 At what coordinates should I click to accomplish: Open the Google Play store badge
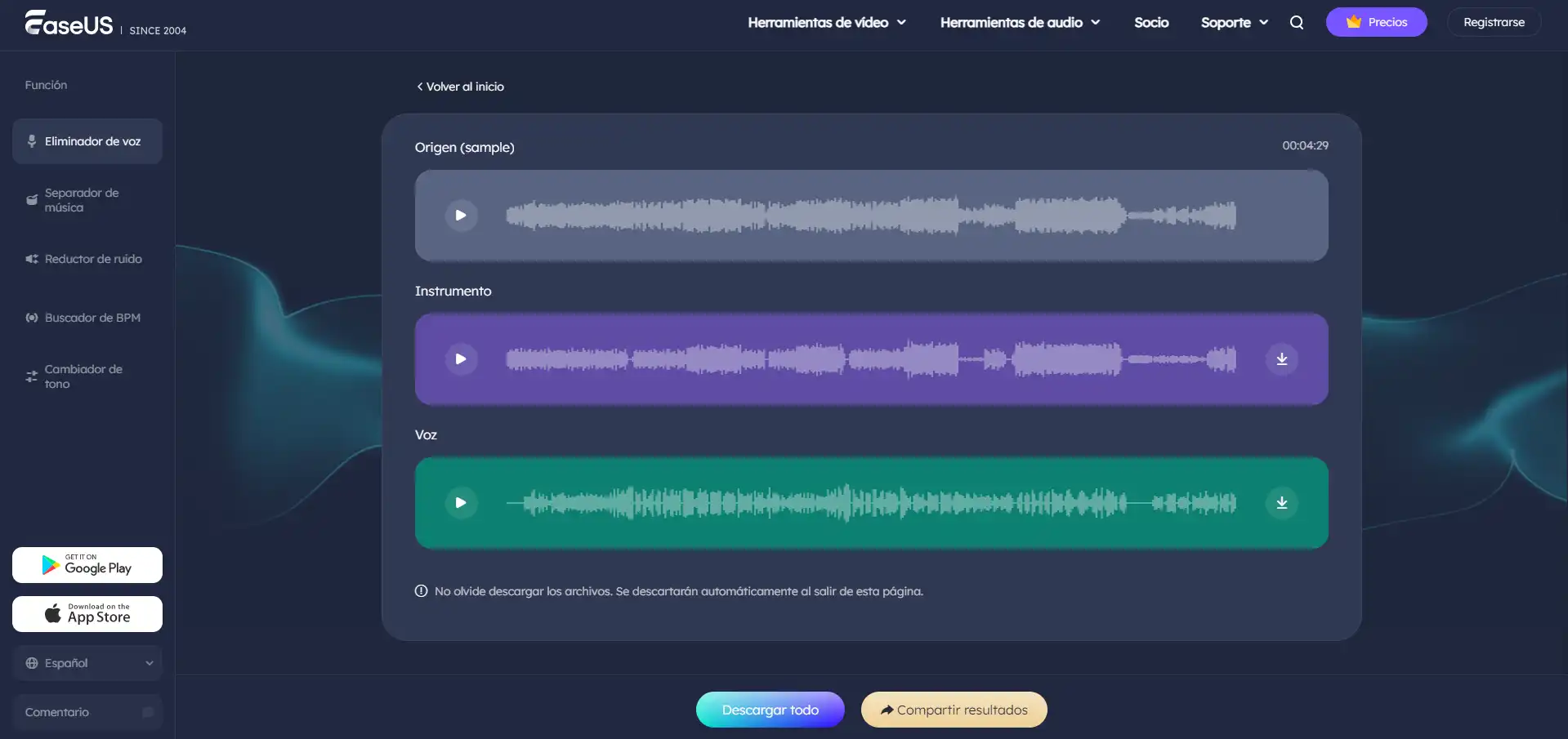87,565
